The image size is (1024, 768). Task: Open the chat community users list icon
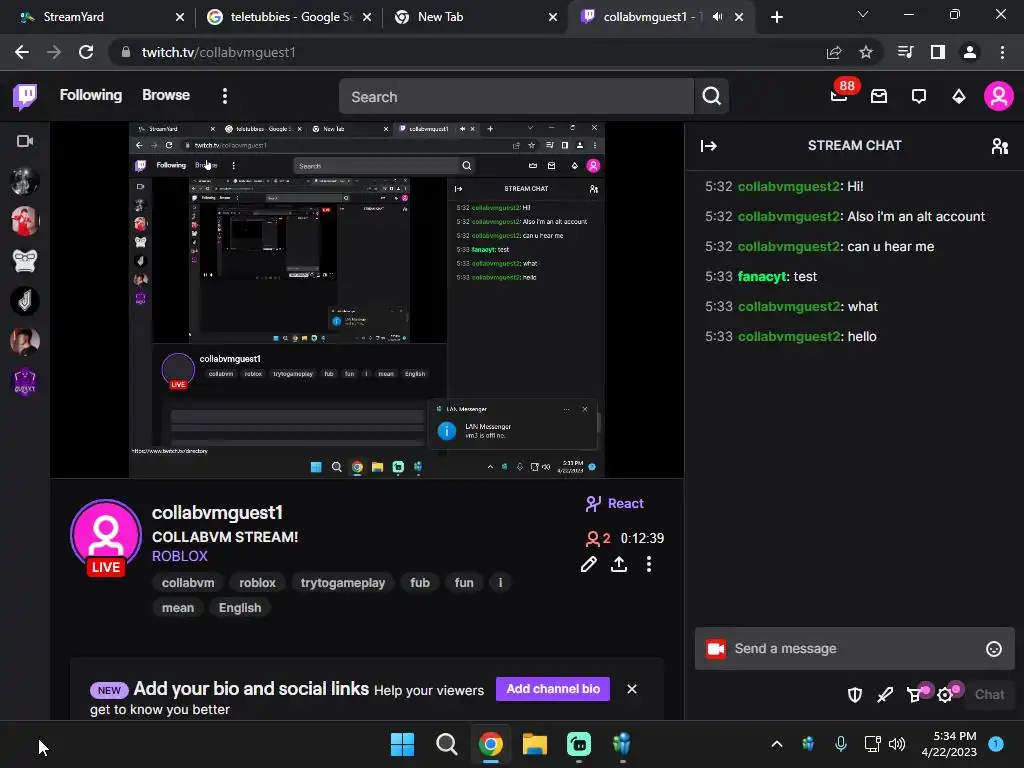click(999, 146)
